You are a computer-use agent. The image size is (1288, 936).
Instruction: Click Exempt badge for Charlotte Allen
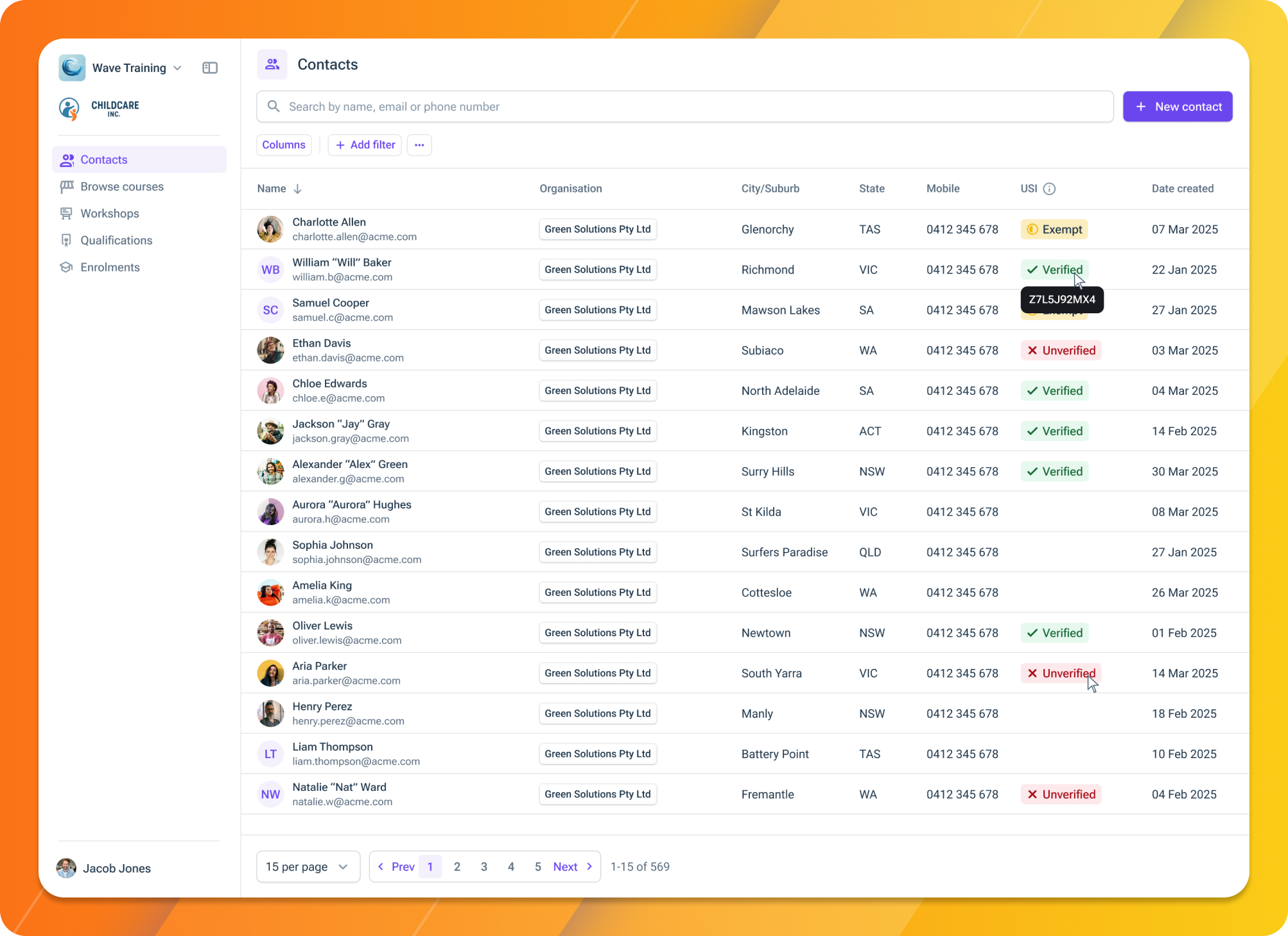click(x=1054, y=229)
